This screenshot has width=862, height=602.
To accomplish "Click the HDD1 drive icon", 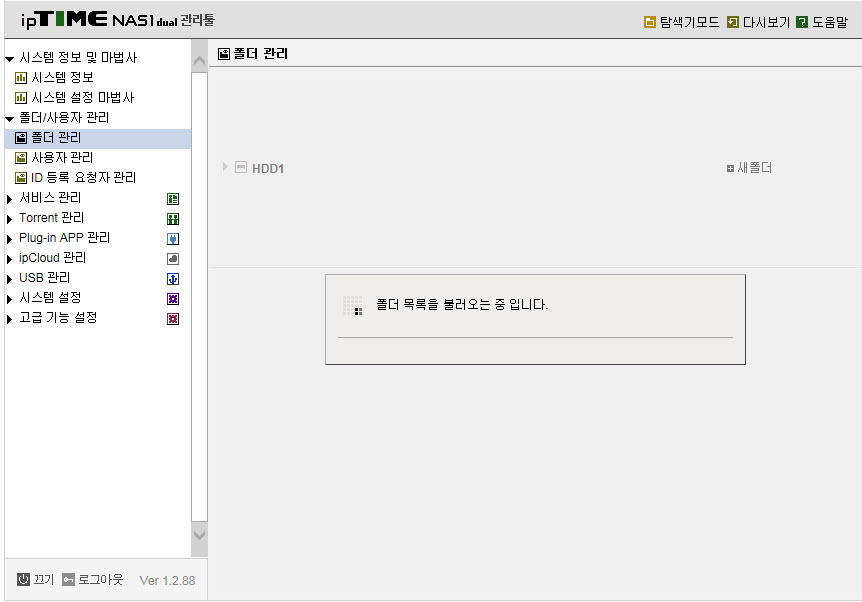I will [x=241, y=167].
